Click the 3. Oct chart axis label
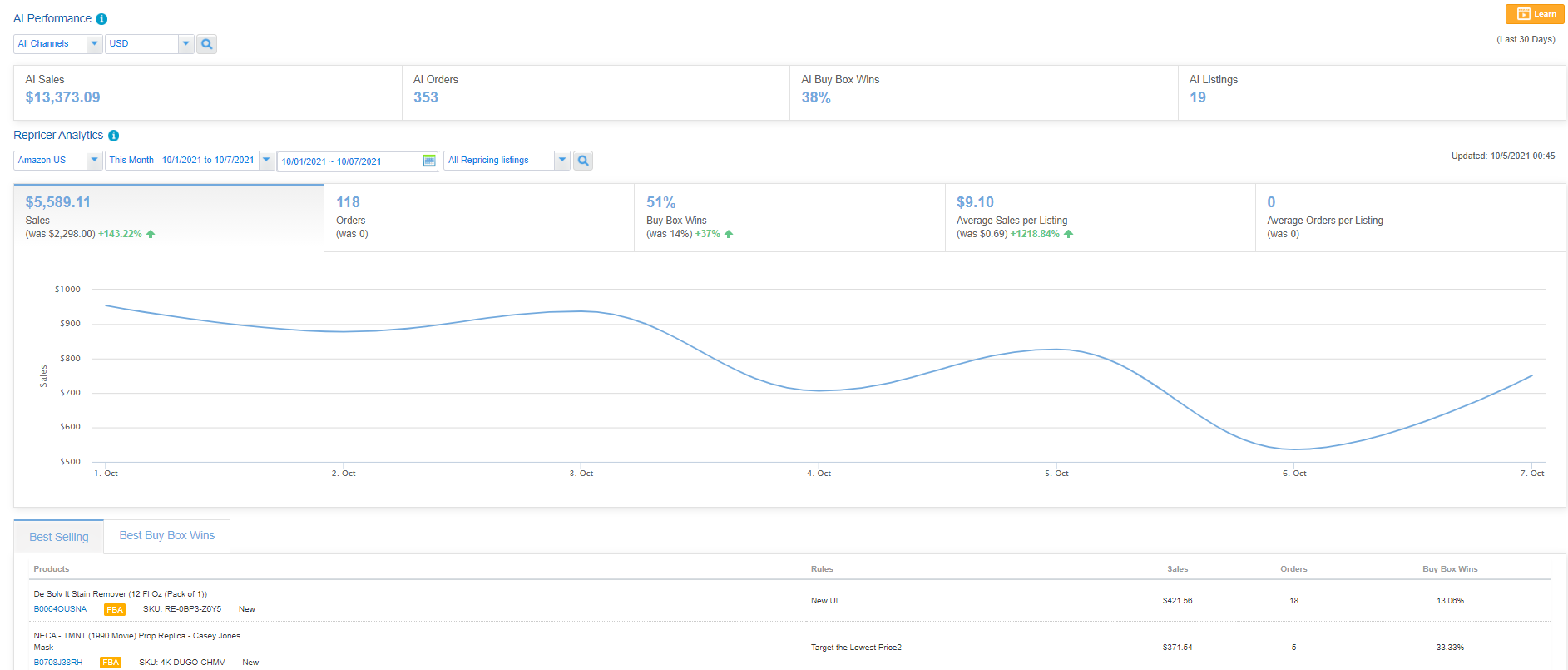1568x670 pixels. coord(581,474)
